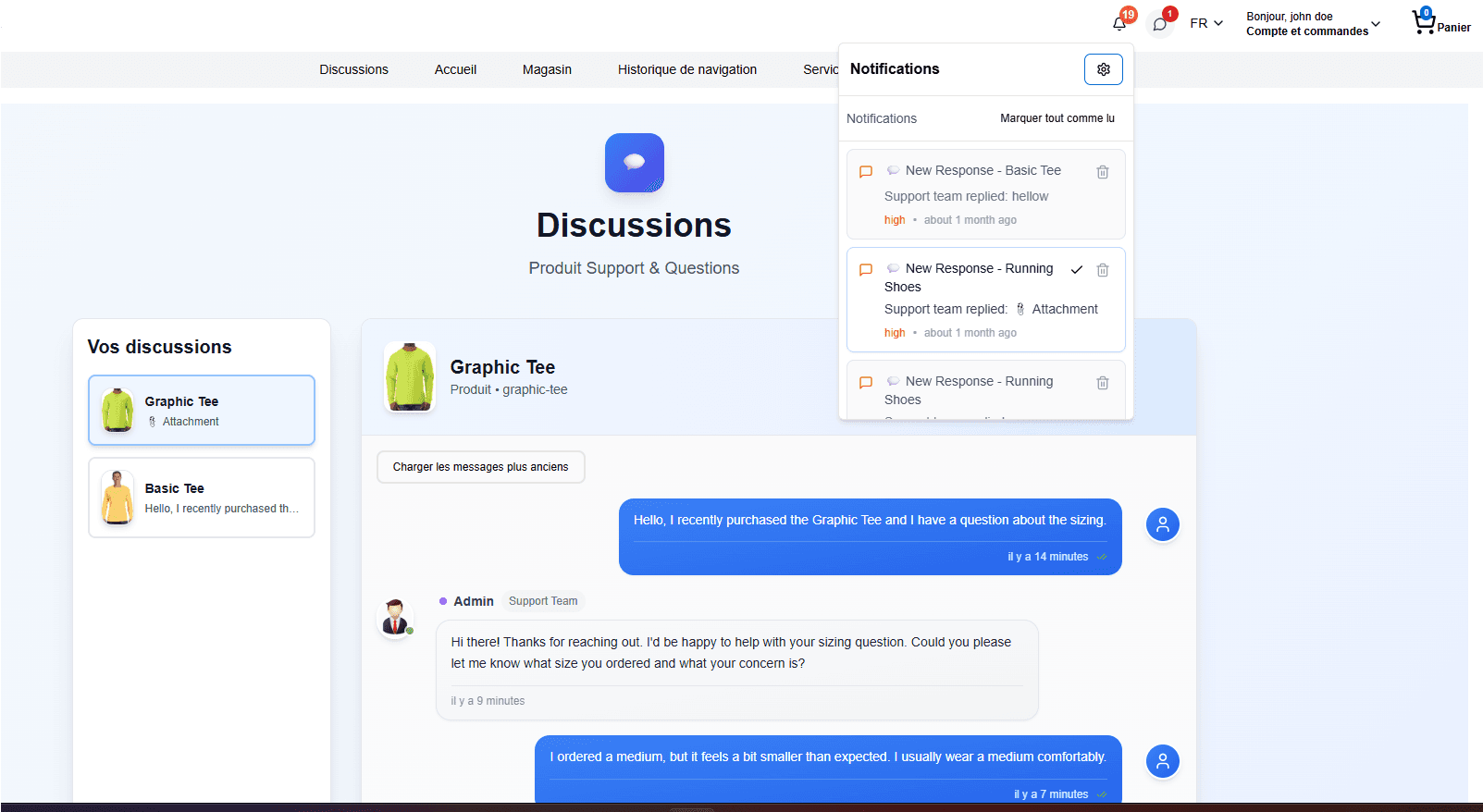
Task: Click Marquer tout comme lu
Action: tap(1057, 118)
